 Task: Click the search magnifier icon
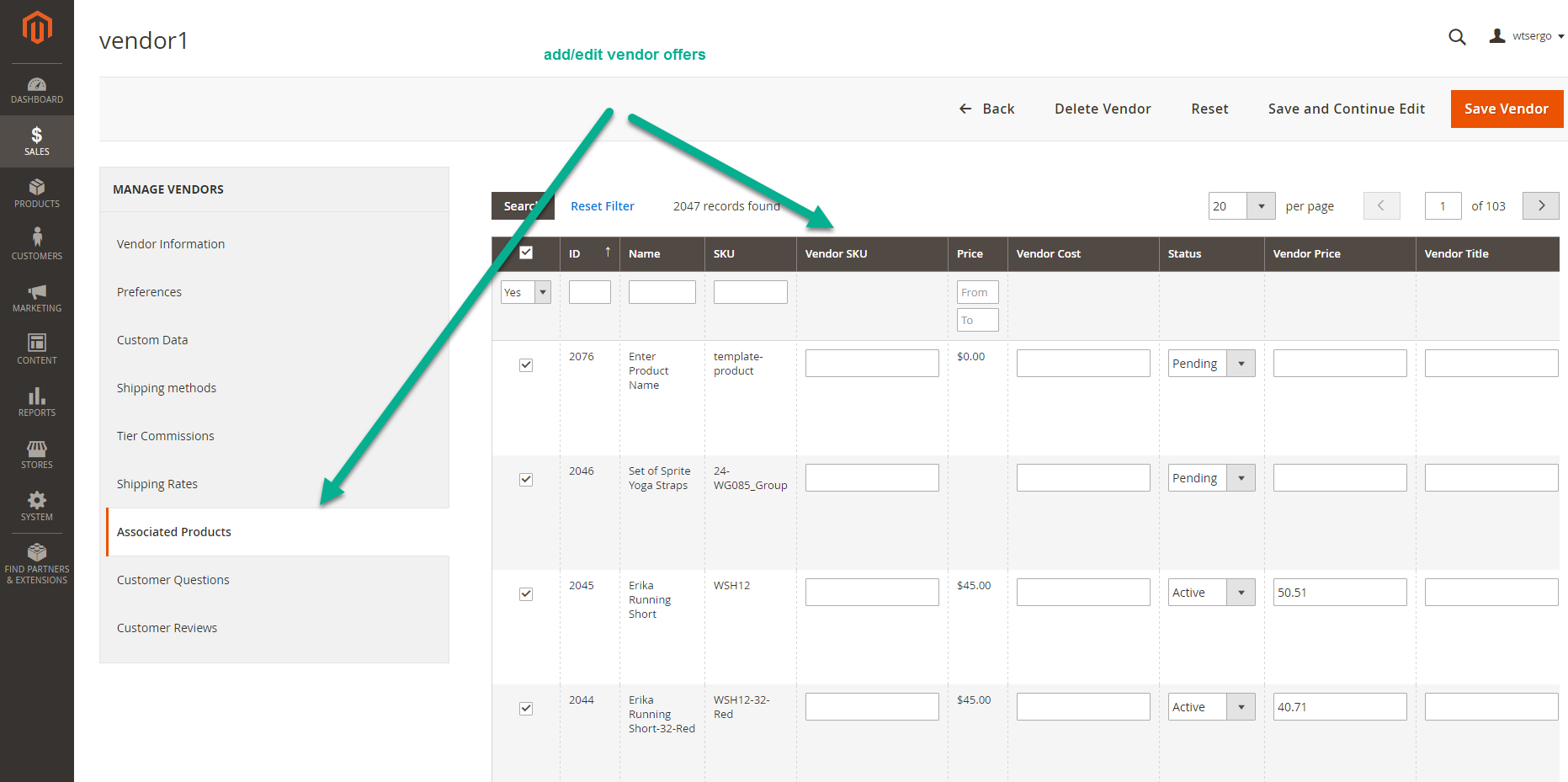point(1457,37)
